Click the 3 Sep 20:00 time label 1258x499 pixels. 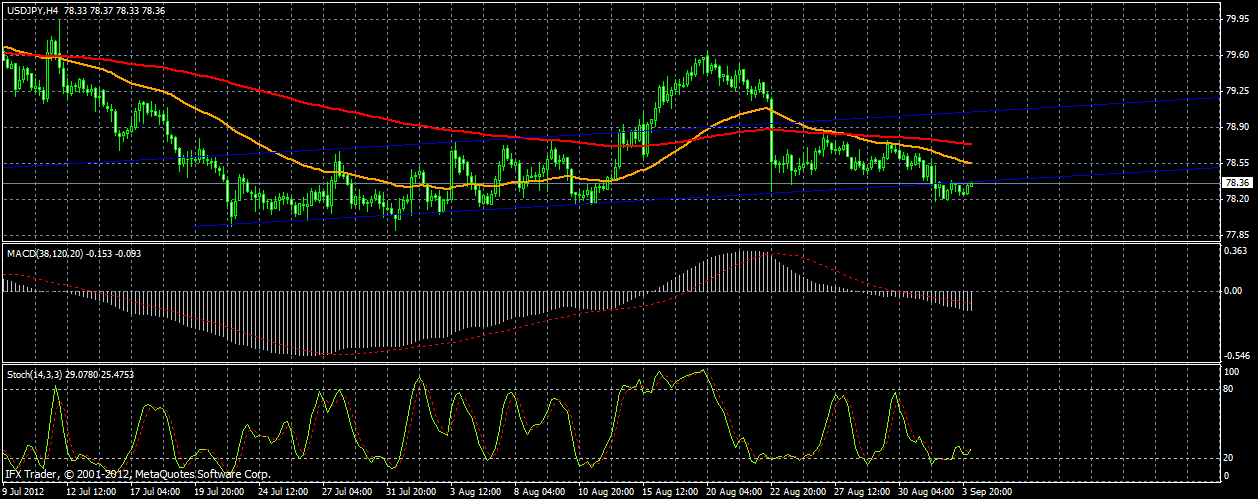click(985, 492)
